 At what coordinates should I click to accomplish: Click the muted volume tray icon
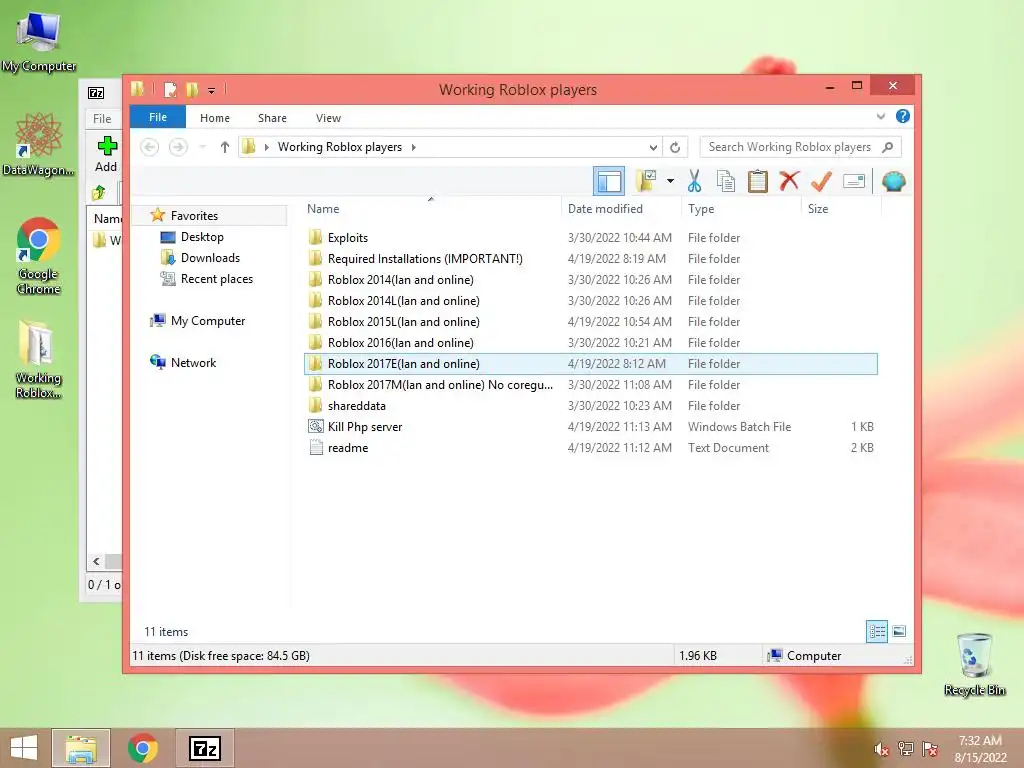pos(881,749)
